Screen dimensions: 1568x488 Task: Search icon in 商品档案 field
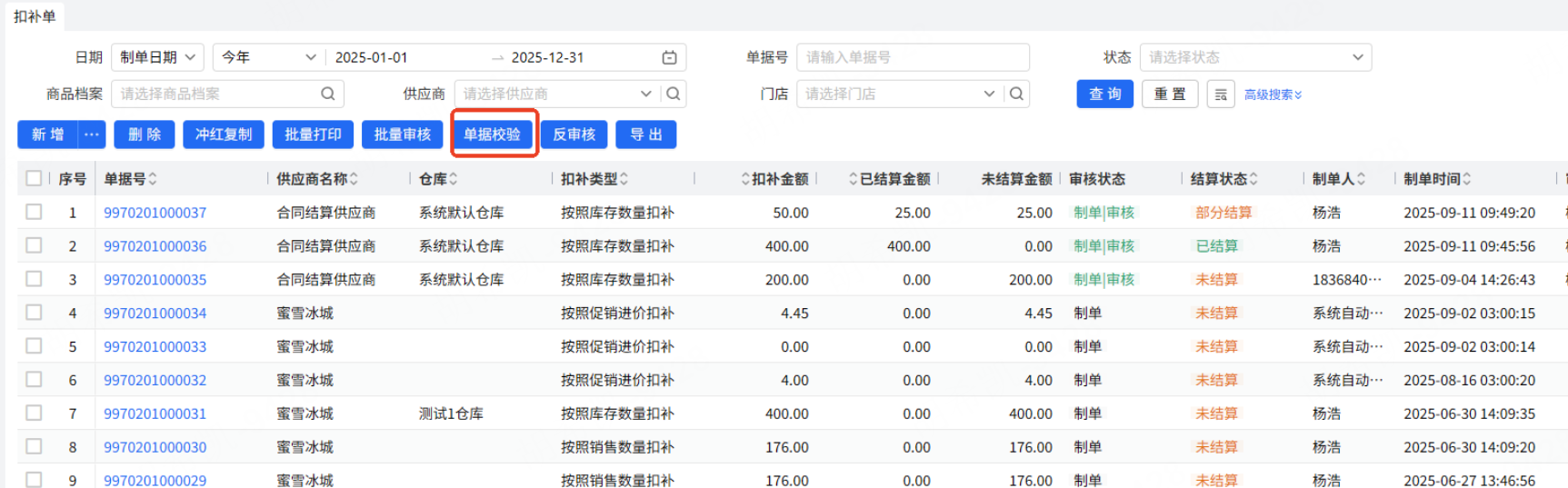pyautogui.click(x=328, y=94)
